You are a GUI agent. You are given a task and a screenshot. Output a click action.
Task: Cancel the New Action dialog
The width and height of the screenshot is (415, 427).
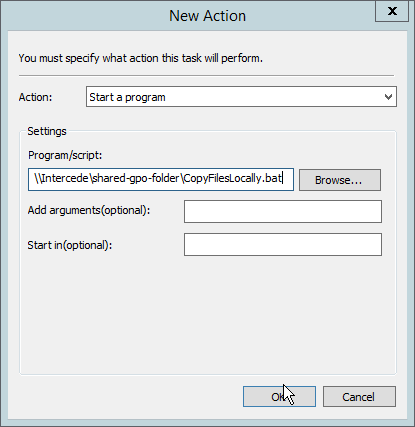[x=359, y=397]
